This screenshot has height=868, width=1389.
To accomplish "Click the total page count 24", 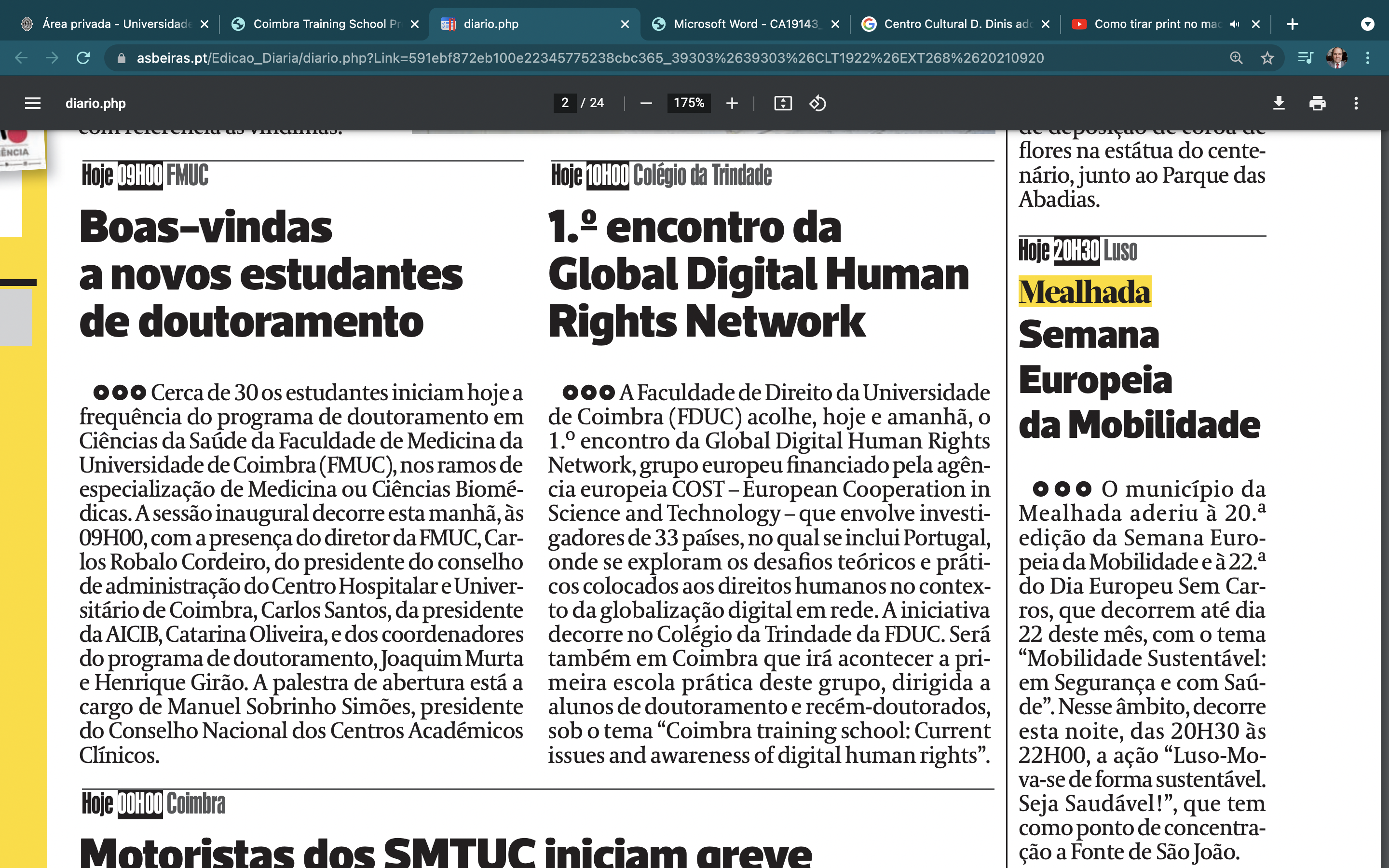I will [596, 103].
